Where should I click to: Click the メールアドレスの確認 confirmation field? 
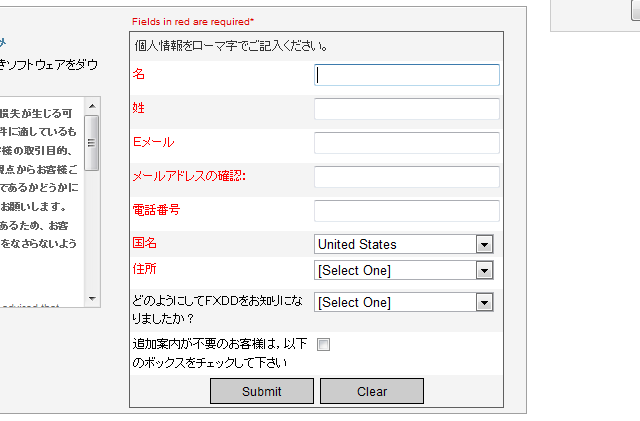pyautogui.click(x=406, y=177)
